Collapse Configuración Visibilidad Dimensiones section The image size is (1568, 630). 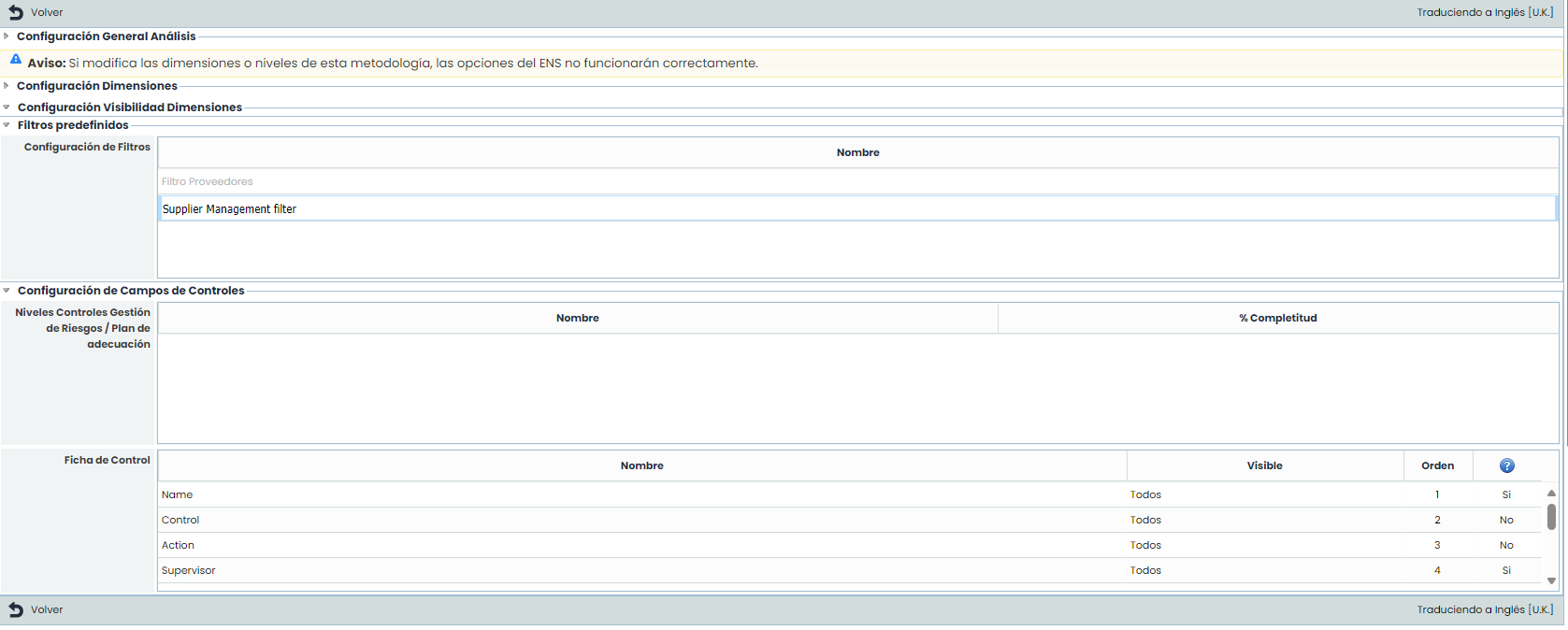click(x=7, y=107)
